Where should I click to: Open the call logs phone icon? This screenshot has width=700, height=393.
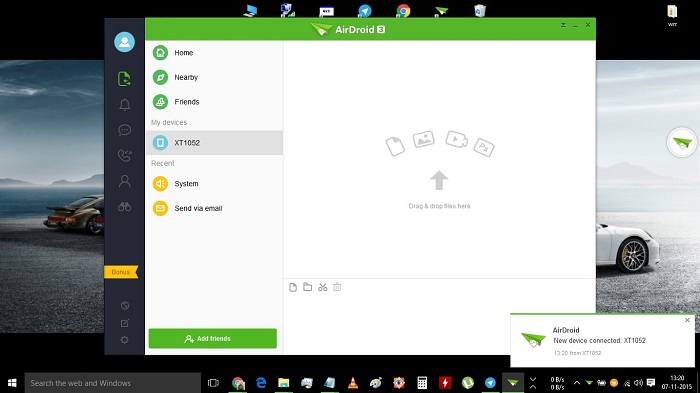coord(125,155)
